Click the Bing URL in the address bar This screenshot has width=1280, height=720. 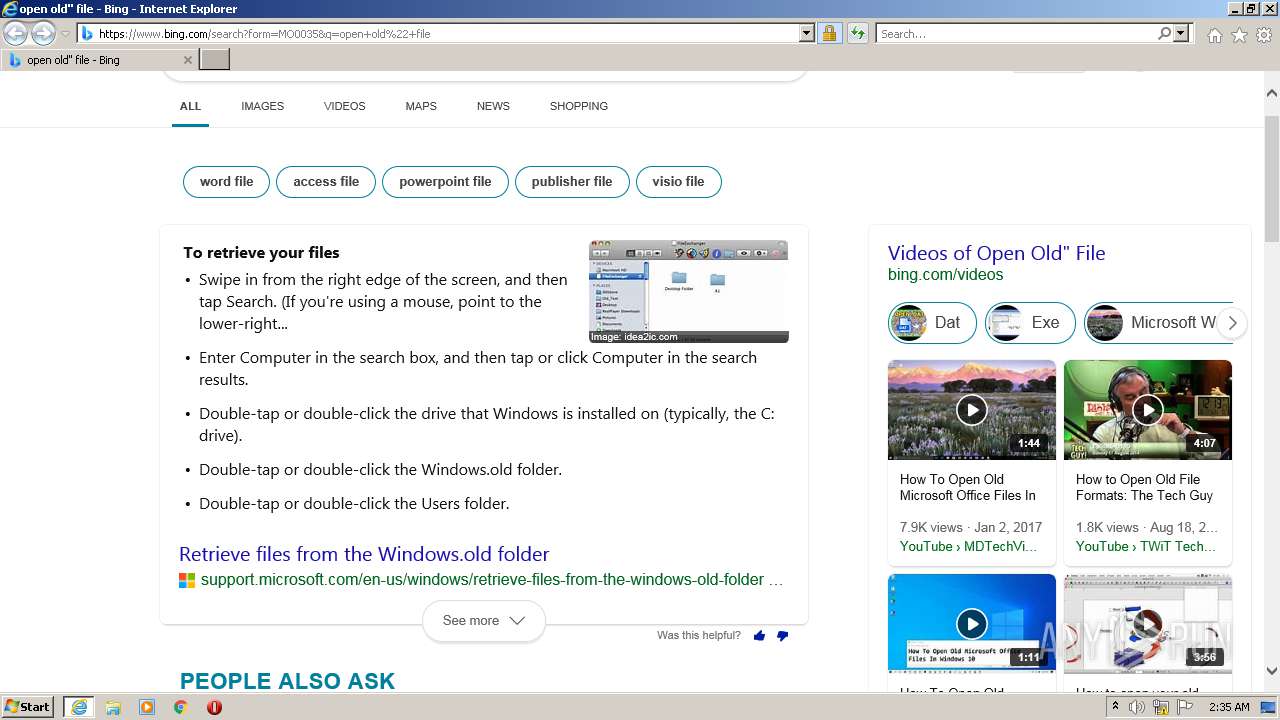pos(264,34)
